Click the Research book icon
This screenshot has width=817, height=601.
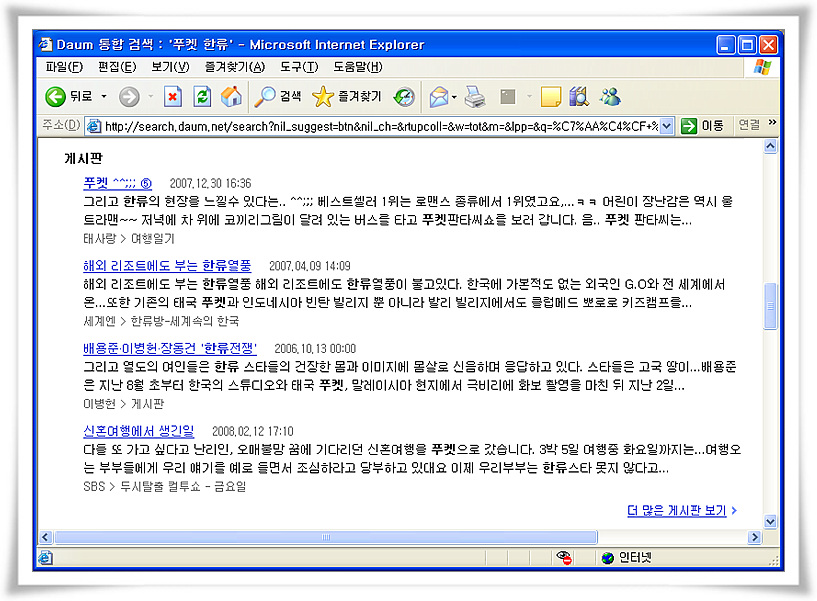(579, 96)
